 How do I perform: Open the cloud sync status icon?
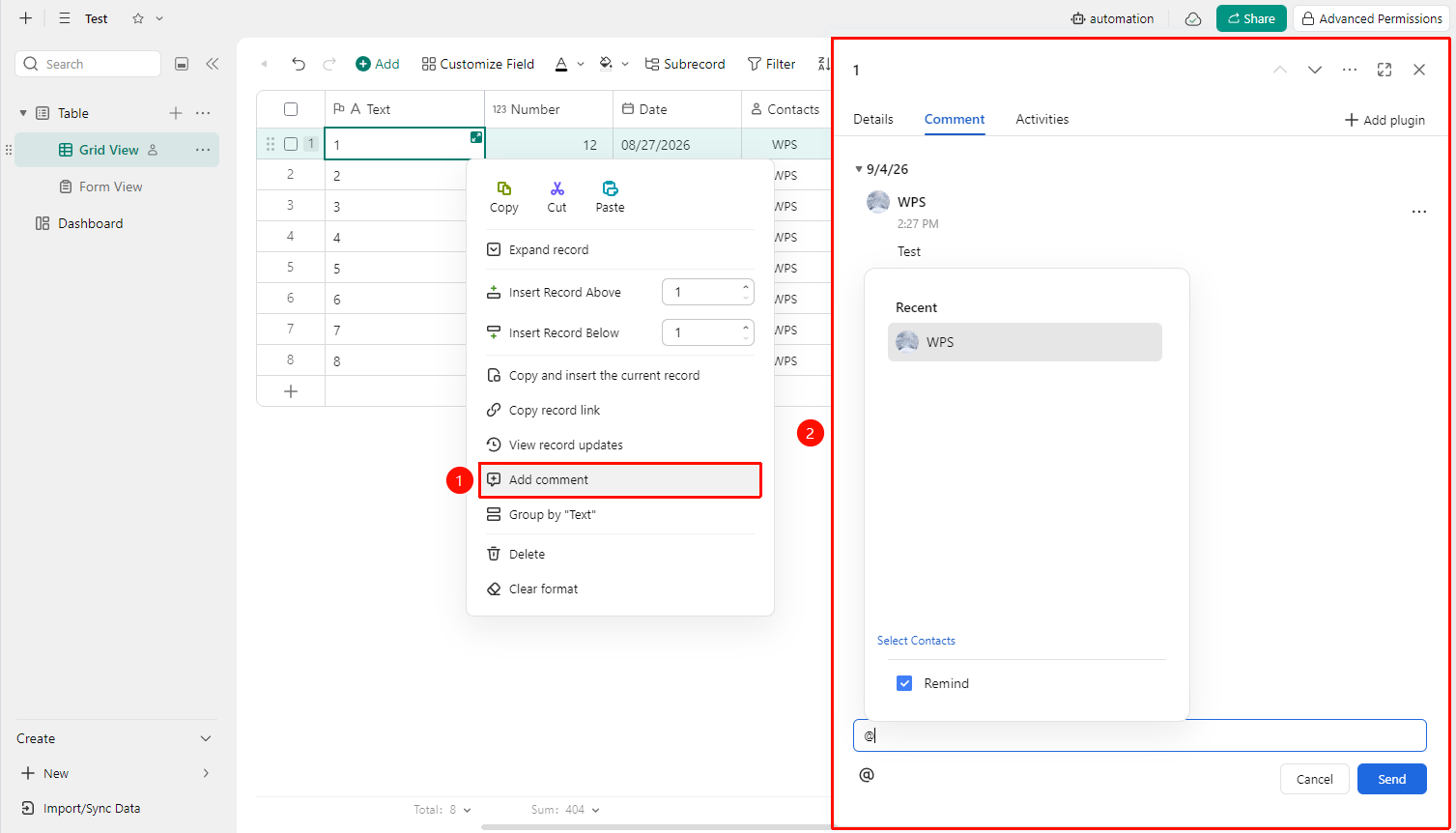1193,18
